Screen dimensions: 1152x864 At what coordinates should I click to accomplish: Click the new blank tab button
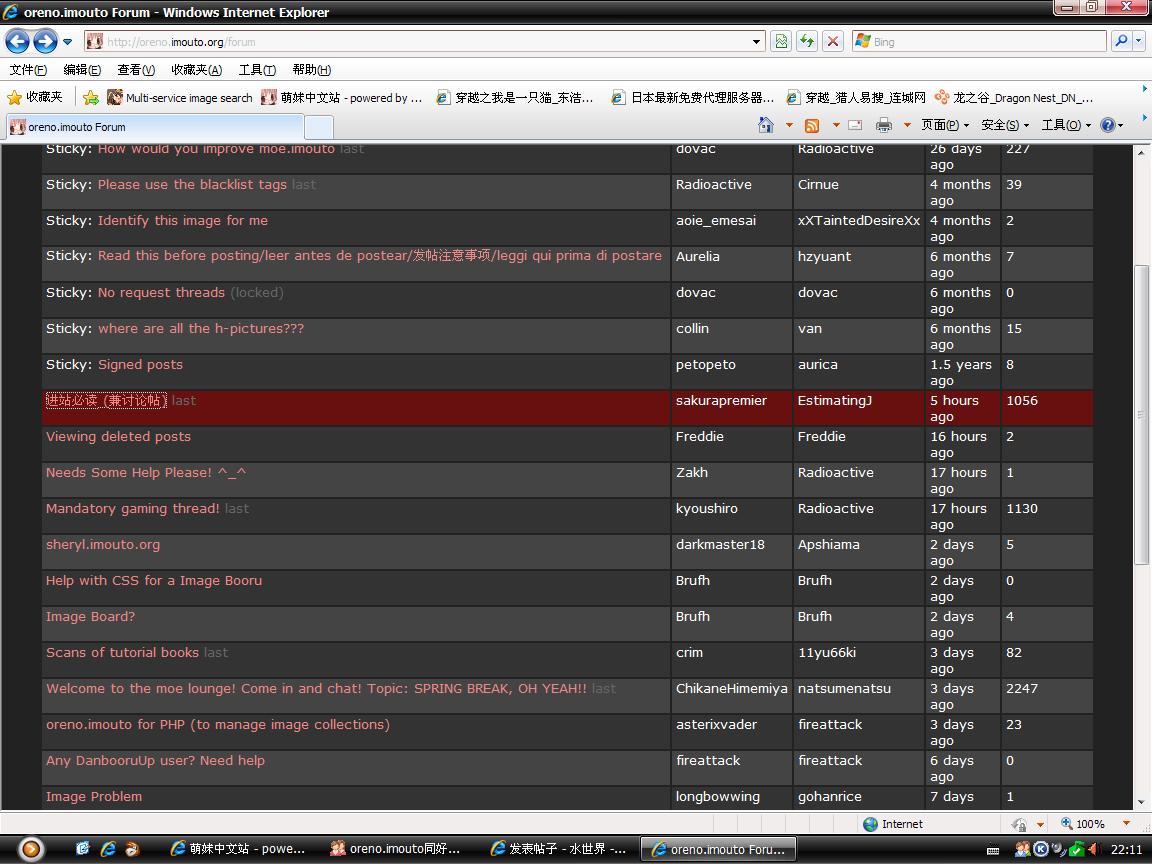319,127
